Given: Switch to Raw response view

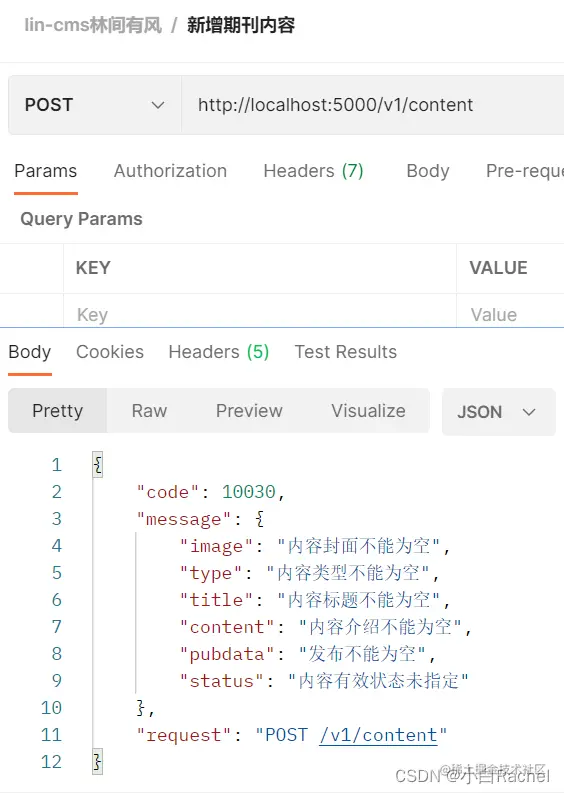Looking at the screenshot, I should pos(149,411).
